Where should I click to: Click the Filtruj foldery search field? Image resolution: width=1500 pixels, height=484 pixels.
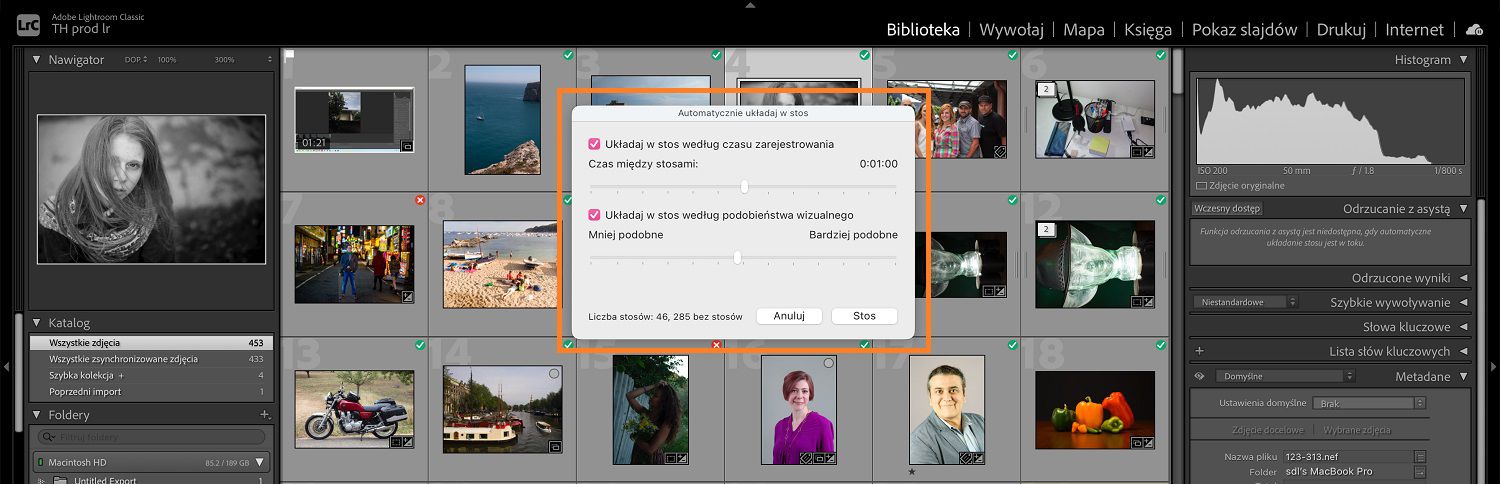[151, 437]
